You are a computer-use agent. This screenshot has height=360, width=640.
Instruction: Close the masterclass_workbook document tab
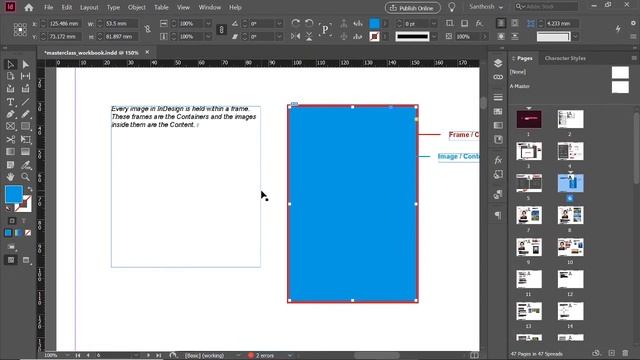pyautogui.click(x=147, y=52)
